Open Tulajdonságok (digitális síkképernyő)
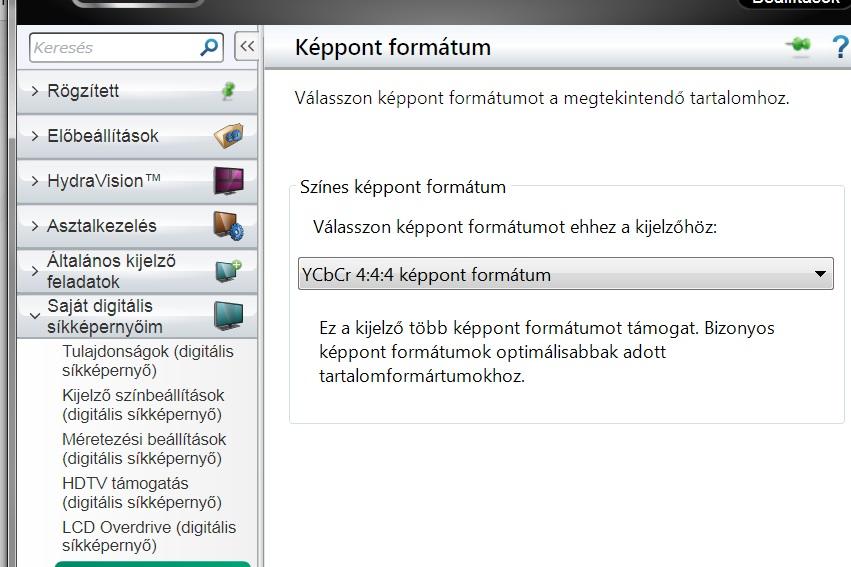The height and width of the screenshot is (567, 851). 148,361
